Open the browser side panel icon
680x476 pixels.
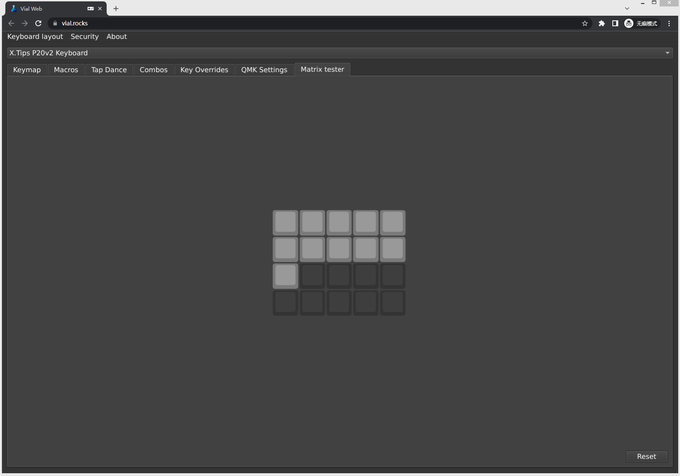point(614,23)
